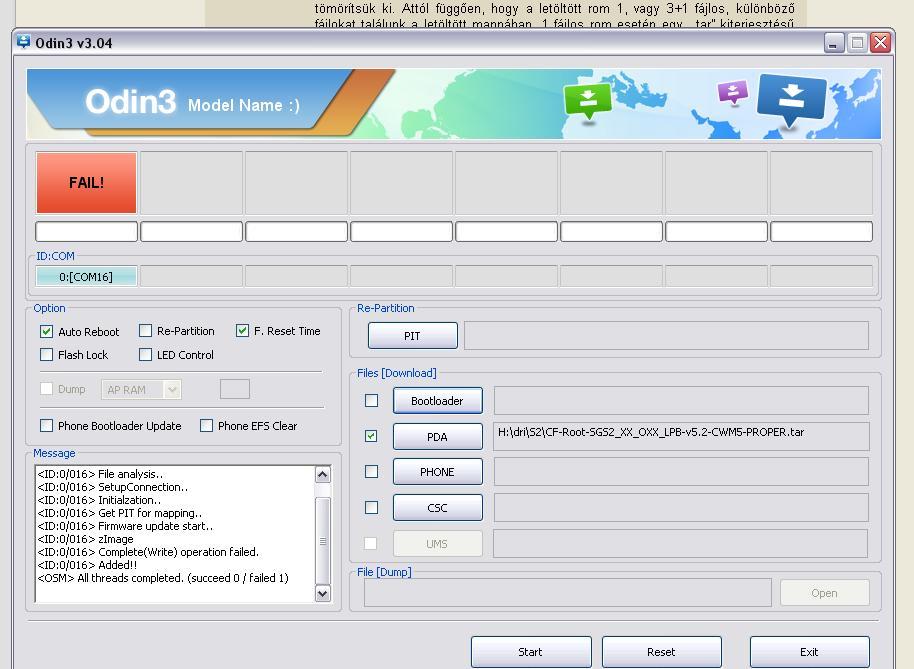Click log line 'All threads completed.'
This screenshot has width=914, height=669.
[x=163, y=578]
